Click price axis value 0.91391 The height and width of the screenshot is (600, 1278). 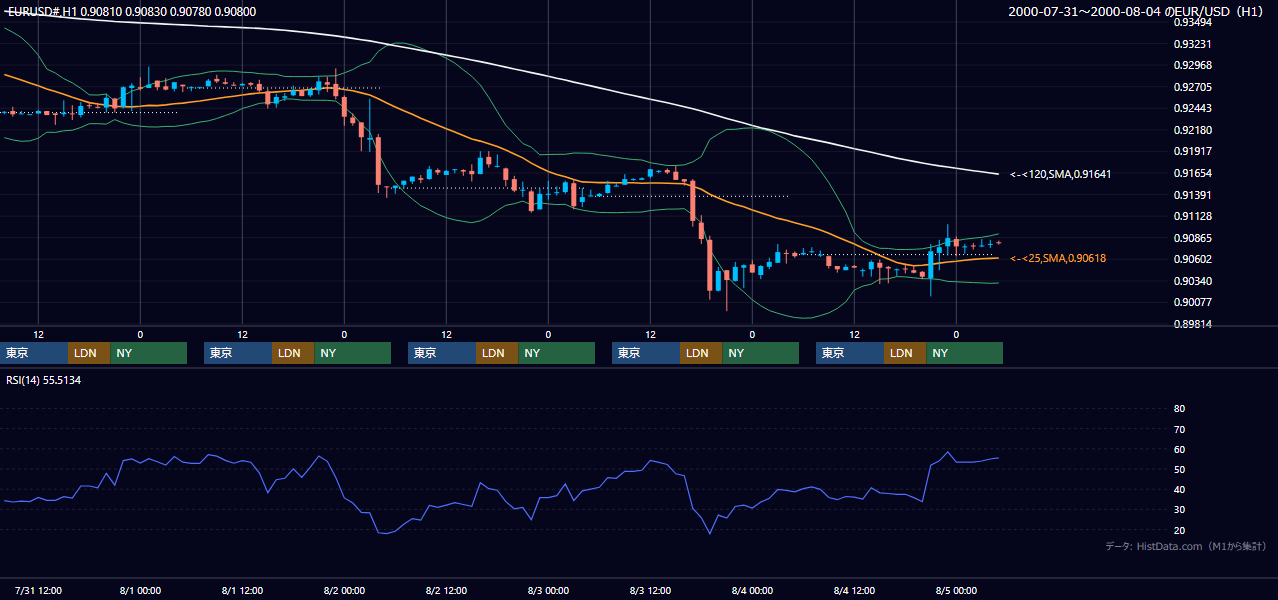1191,195
